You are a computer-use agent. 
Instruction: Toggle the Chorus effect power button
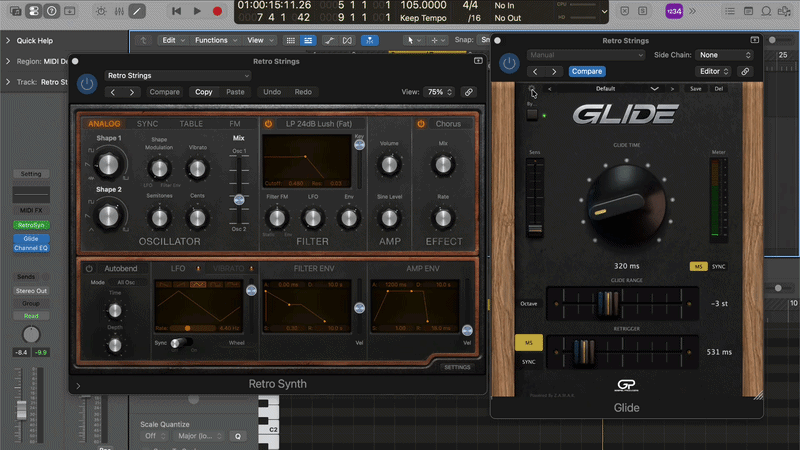(421, 123)
